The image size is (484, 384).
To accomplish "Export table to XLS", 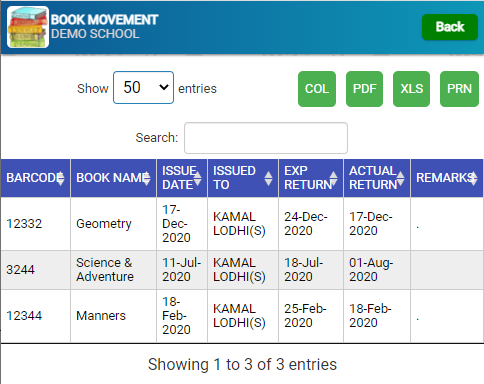I will [x=412, y=89].
